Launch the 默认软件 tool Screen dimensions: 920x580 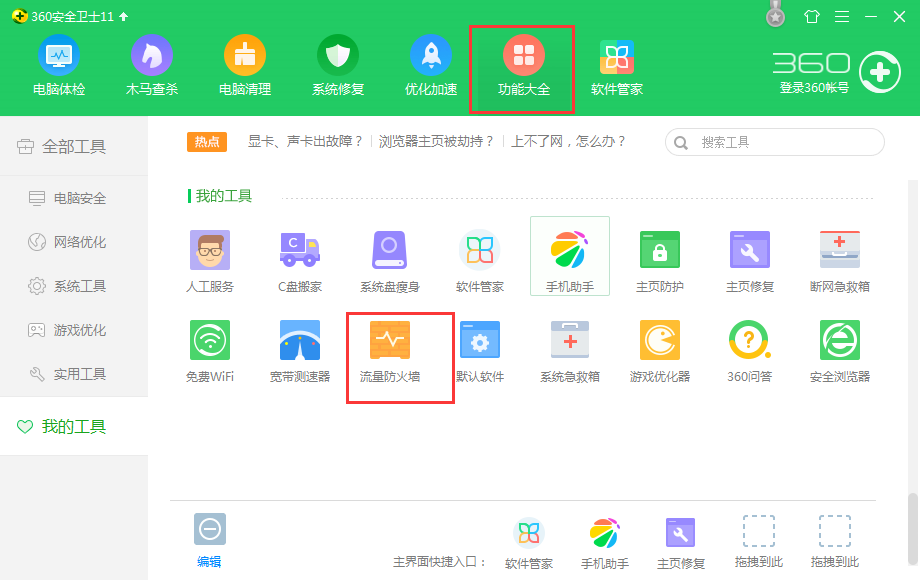480,351
